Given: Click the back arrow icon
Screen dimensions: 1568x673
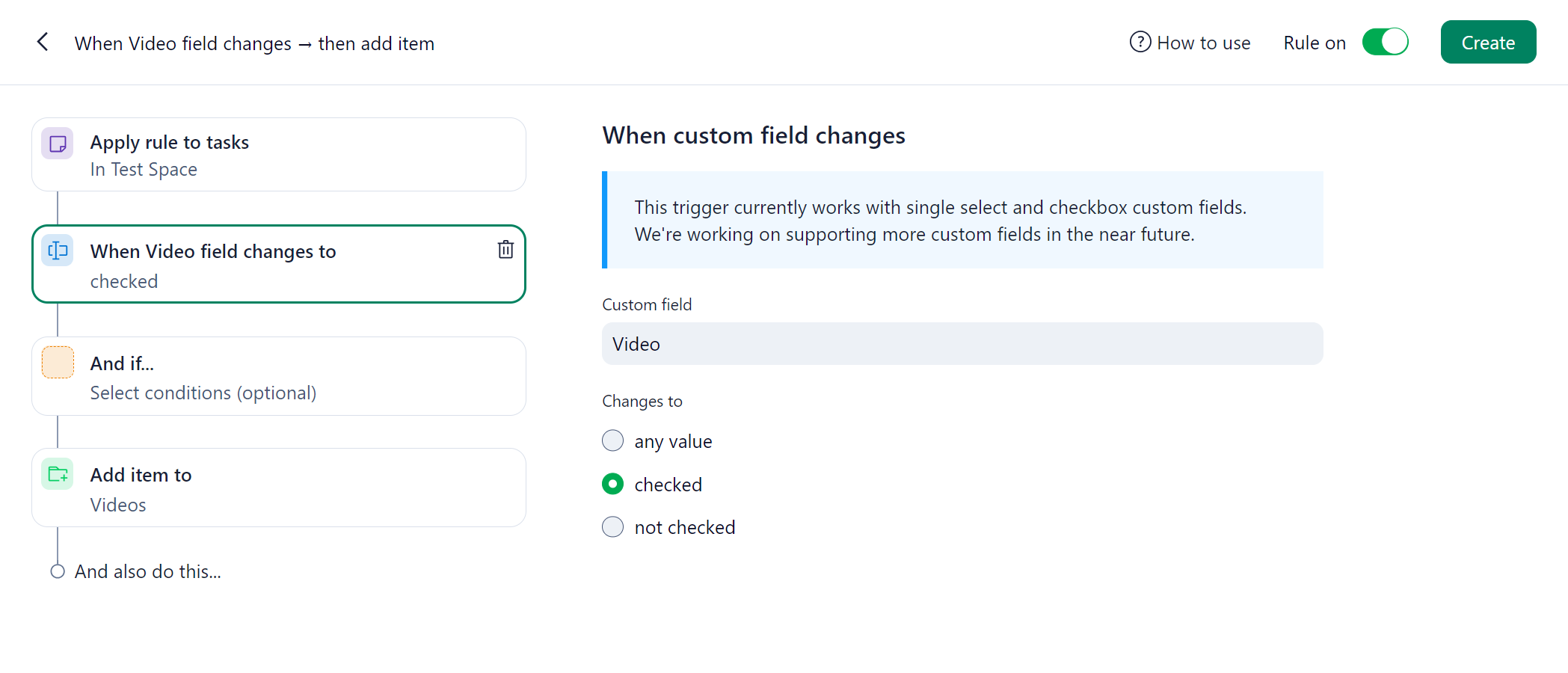Looking at the screenshot, I should pos(43,42).
